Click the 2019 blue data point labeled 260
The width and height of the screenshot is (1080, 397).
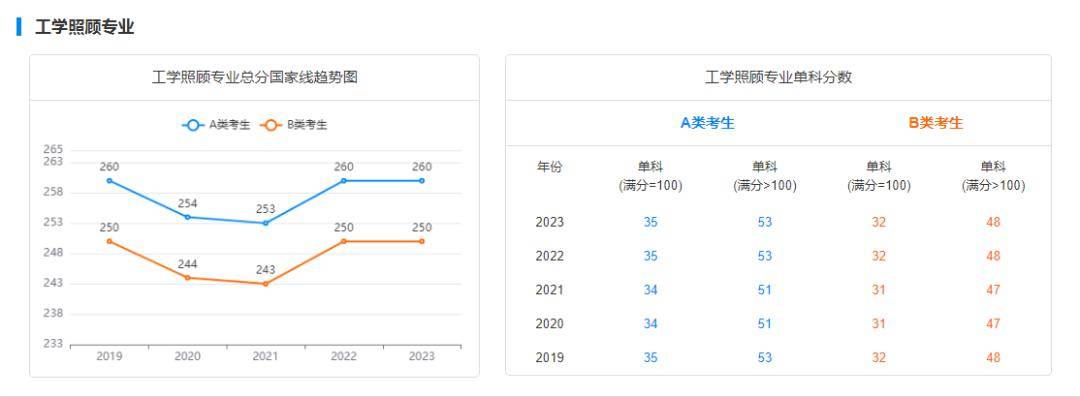click(110, 181)
